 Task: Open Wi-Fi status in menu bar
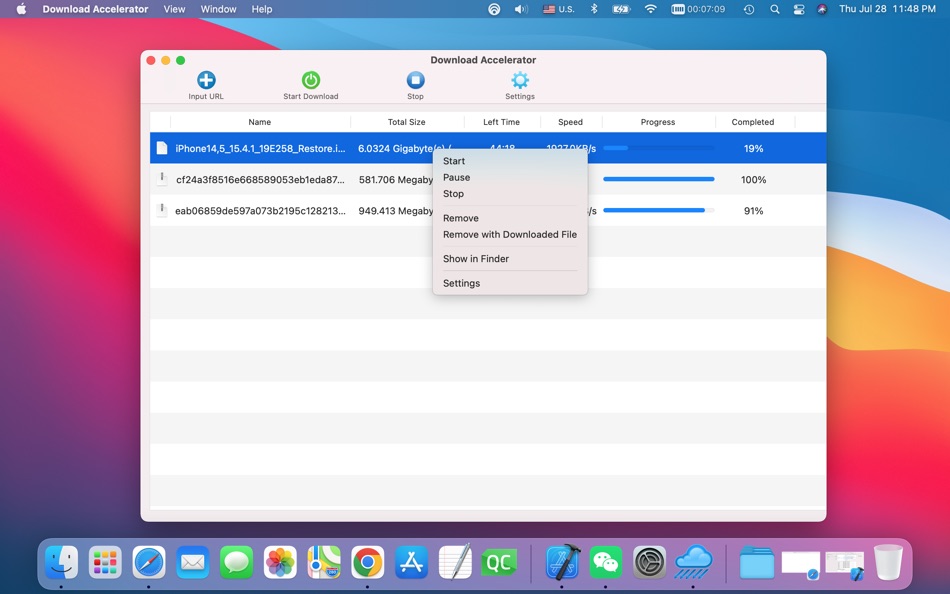[x=650, y=9]
